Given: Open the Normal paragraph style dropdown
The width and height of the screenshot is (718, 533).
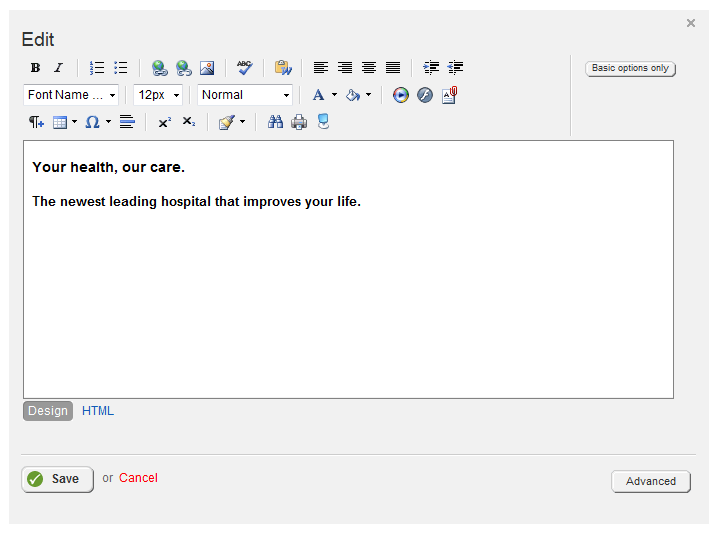Looking at the screenshot, I should (x=245, y=95).
